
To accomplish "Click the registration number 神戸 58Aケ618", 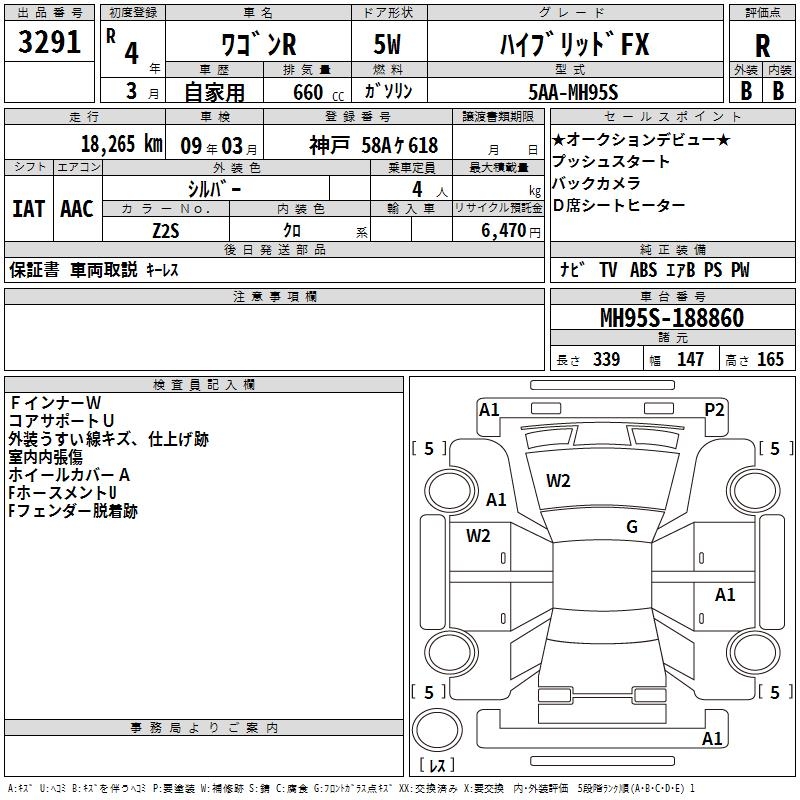I will pyautogui.click(x=373, y=145).
